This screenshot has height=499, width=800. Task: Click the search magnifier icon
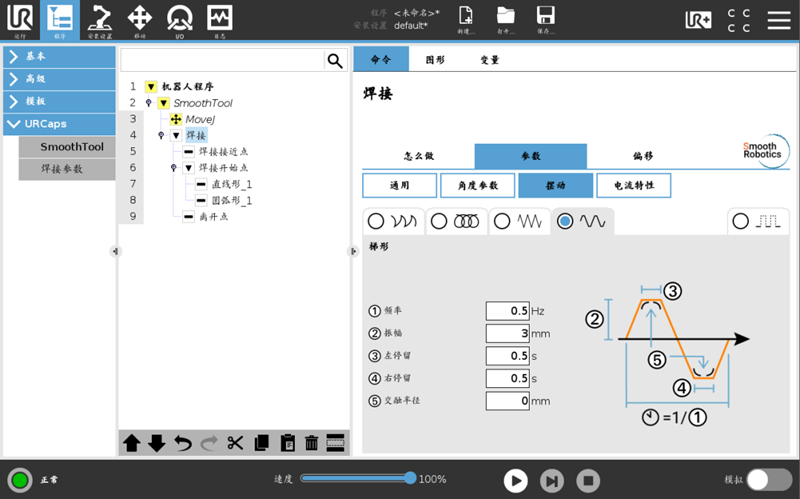(x=335, y=61)
